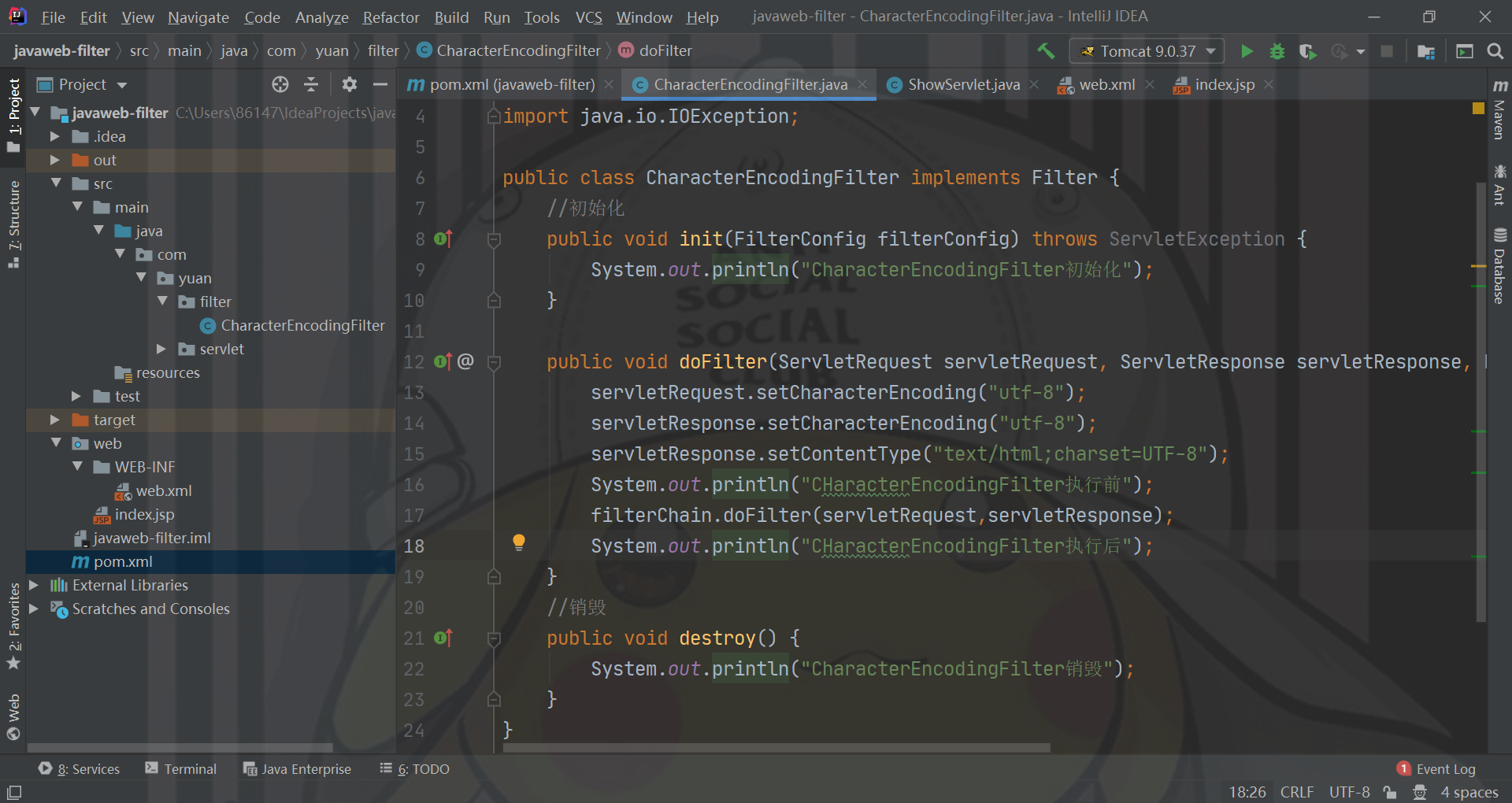Click the inspection status indicator above the editor scrollbar
1512x803 pixels.
[1478, 108]
